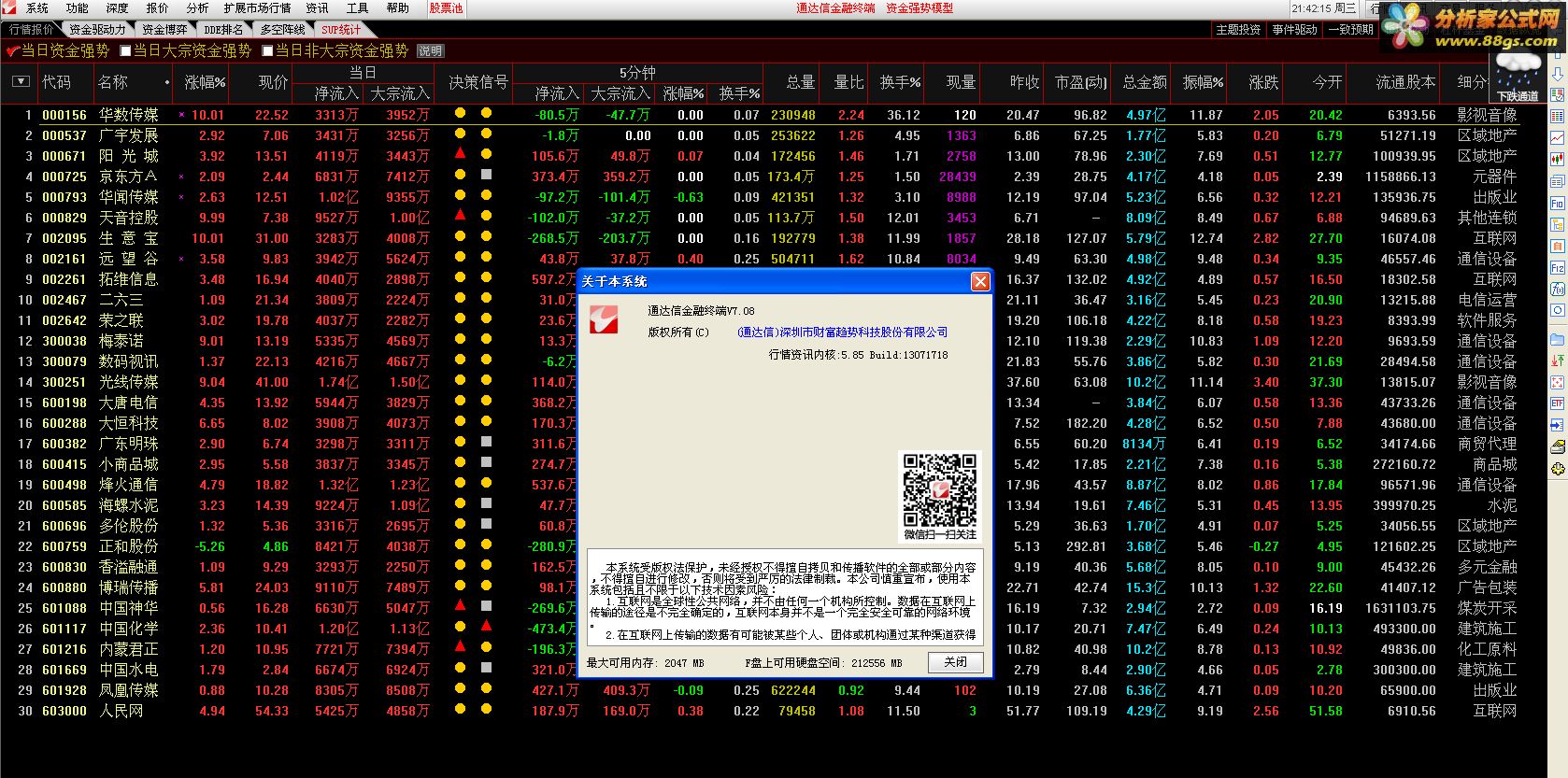The height and width of the screenshot is (778, 1568).
Task: Switch to the SUP统计 tab
Action: (x=341, y=30)
